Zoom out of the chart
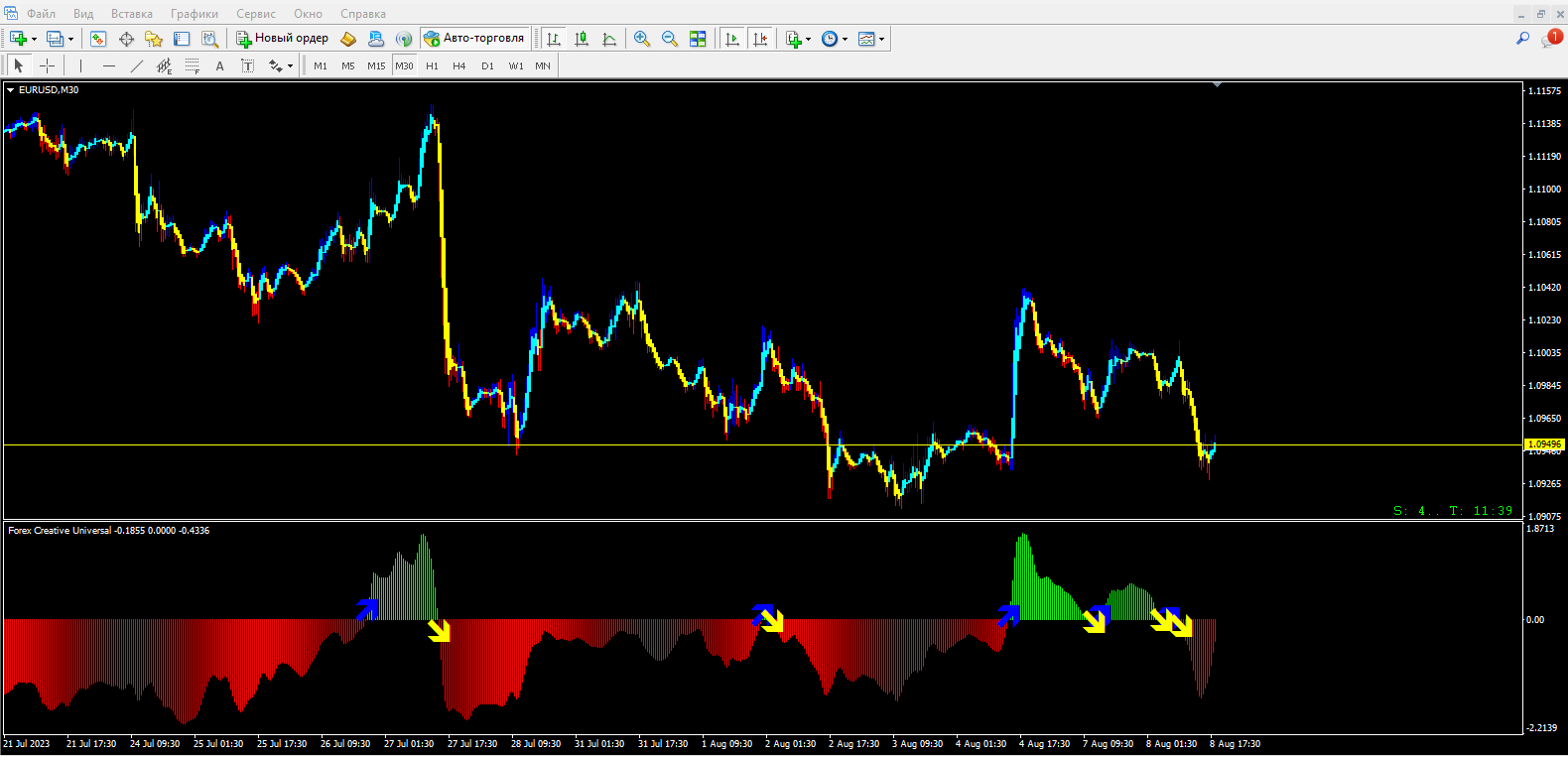This screenshot has width=1568, height=757. click(670, 39)
